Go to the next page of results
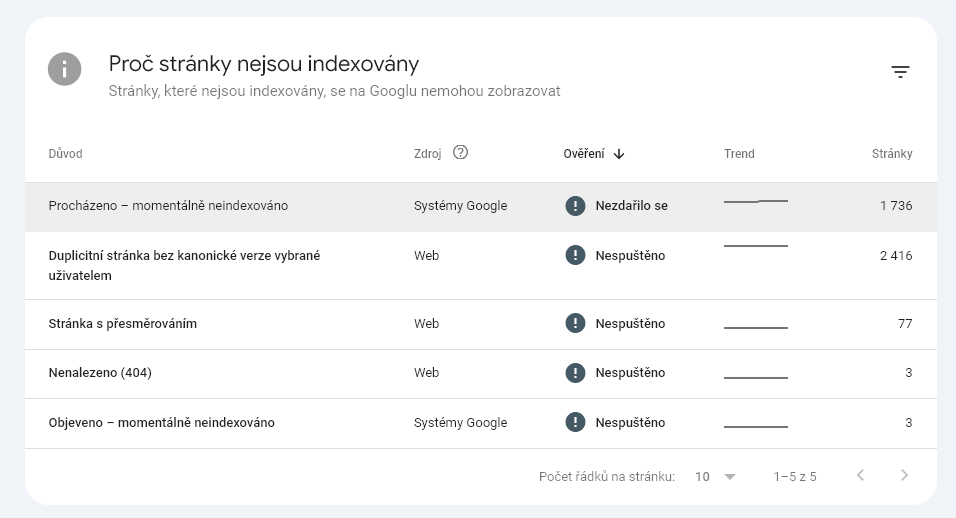This screenshot has width=956, height=518. click(904, 476)
